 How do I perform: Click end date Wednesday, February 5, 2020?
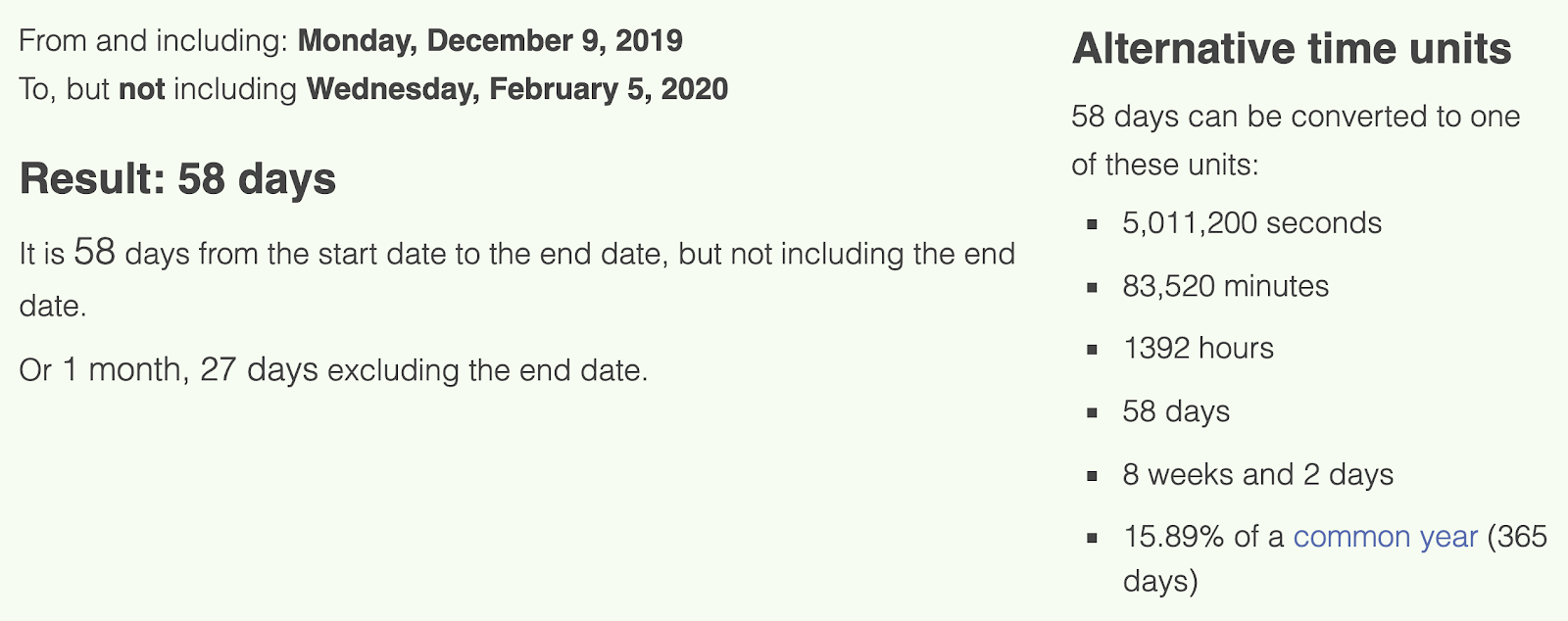click(x=517, y=89)
